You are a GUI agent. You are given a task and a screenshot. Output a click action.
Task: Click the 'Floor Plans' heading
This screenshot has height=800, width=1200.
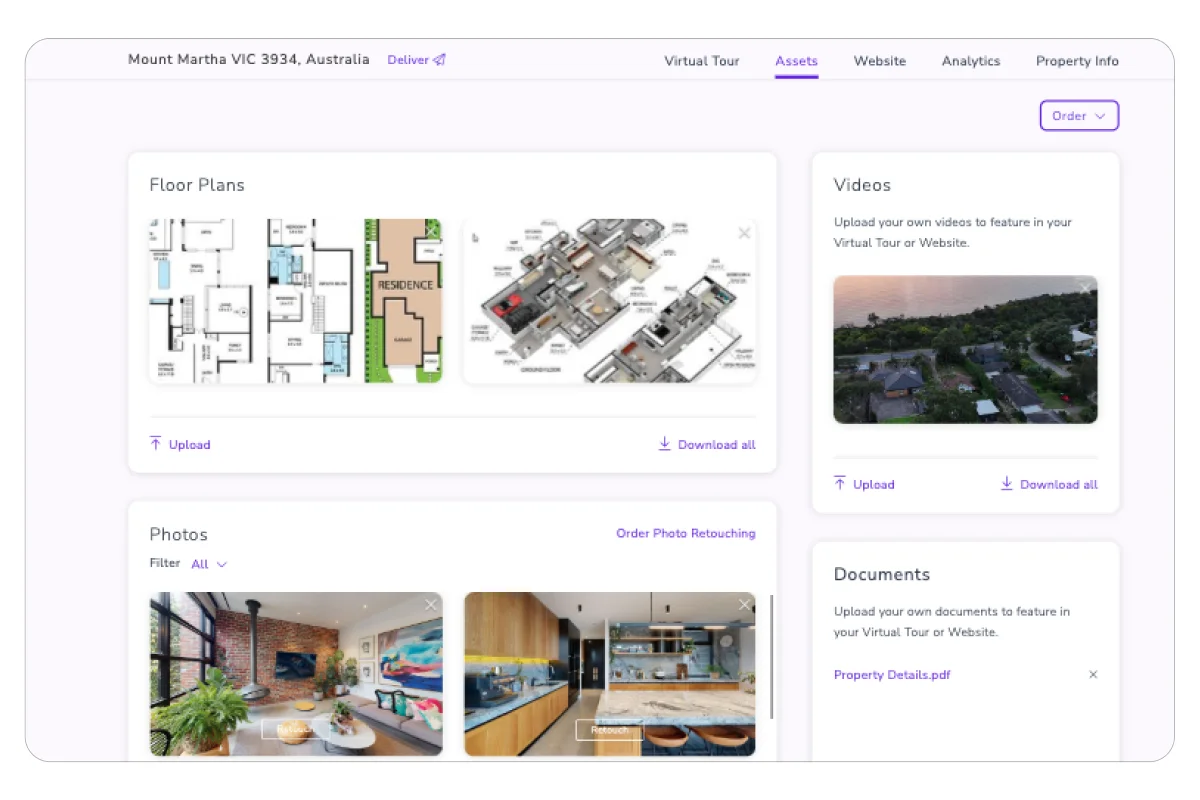(x=197, y=185)
